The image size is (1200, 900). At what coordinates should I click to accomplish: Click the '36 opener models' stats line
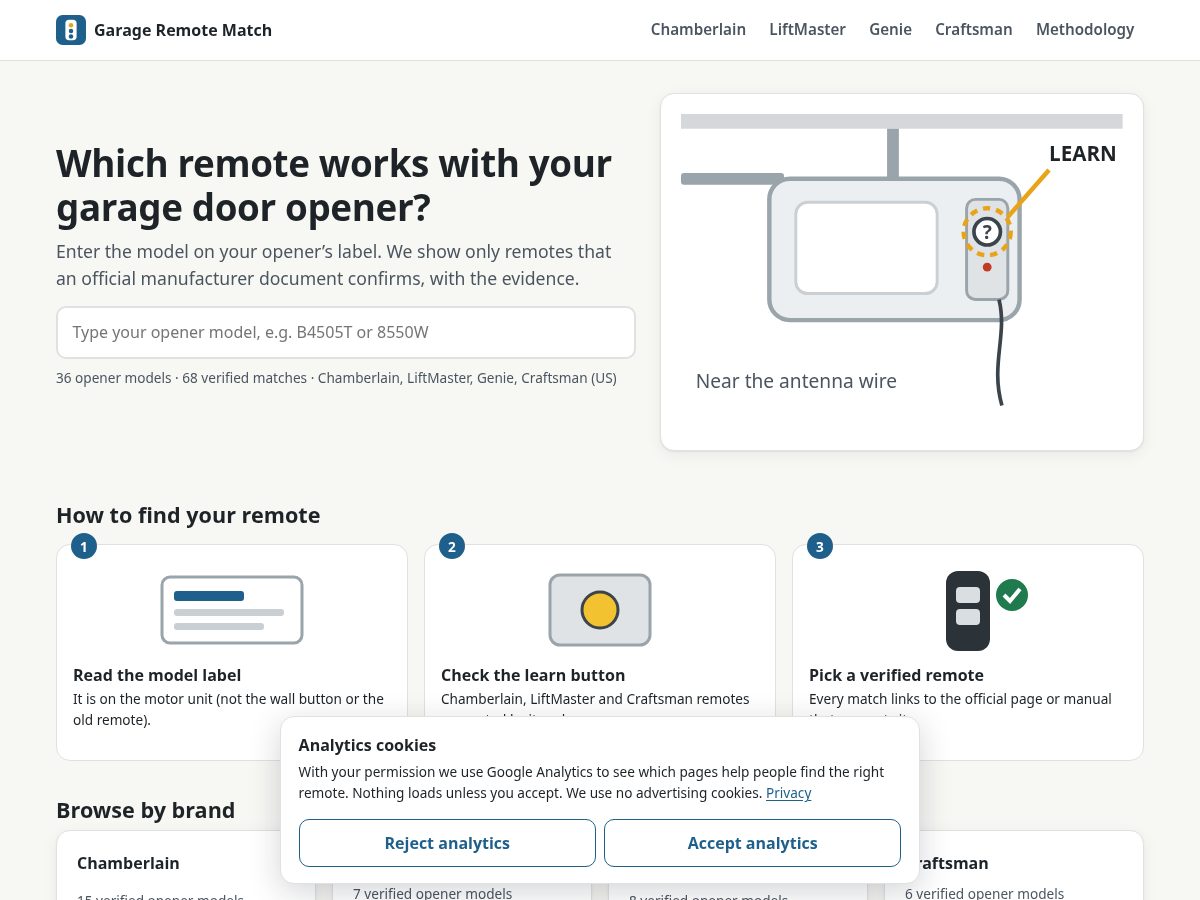pyautogui.click(x=336, y=378)
